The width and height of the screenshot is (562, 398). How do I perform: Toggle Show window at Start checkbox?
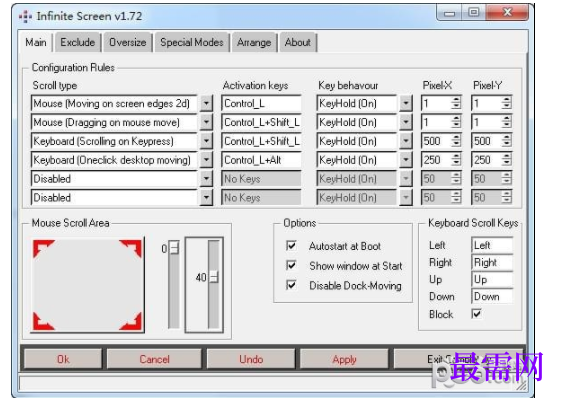291,265
